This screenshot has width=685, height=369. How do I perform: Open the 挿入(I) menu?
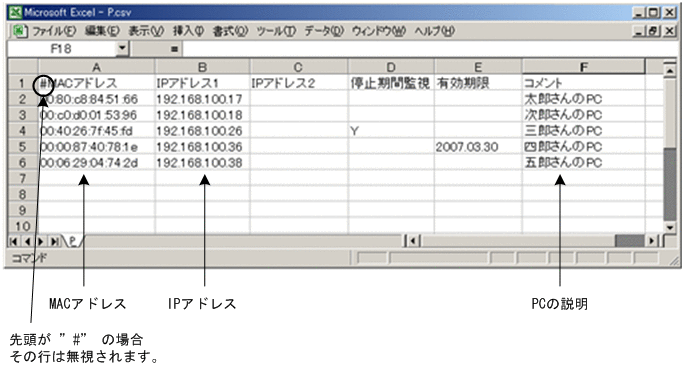click(188, 31)
